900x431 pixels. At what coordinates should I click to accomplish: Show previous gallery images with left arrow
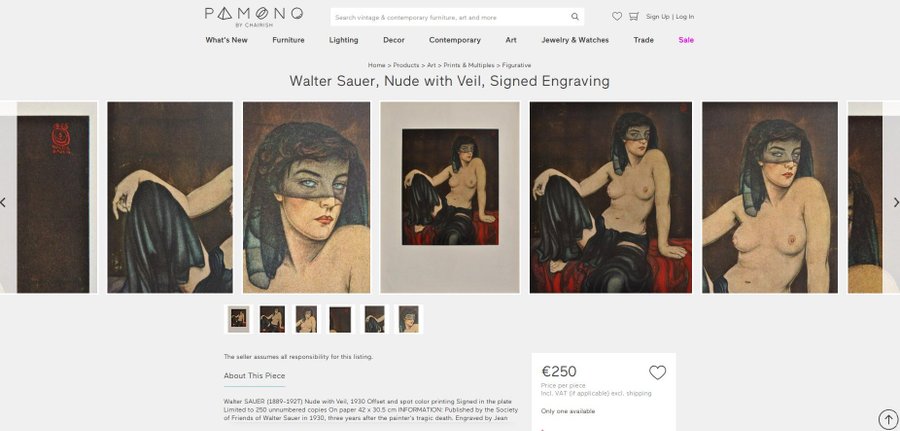[3, 202]
